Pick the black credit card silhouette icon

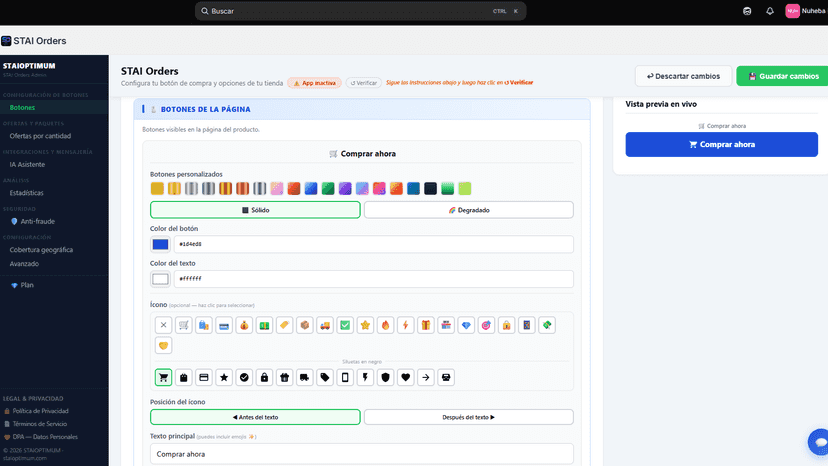point(204,377)
